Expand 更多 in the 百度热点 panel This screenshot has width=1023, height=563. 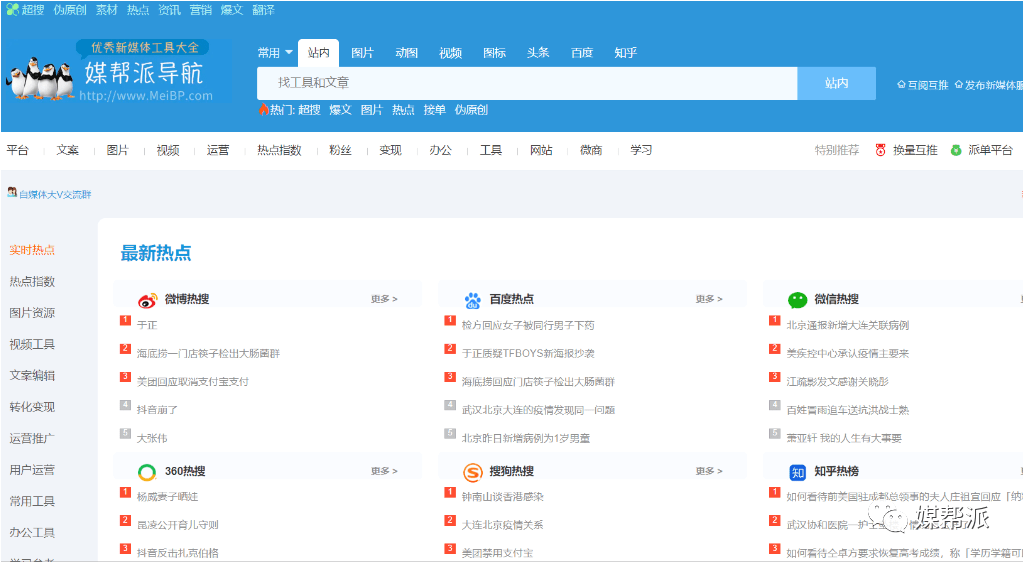[x=709, y=299]
